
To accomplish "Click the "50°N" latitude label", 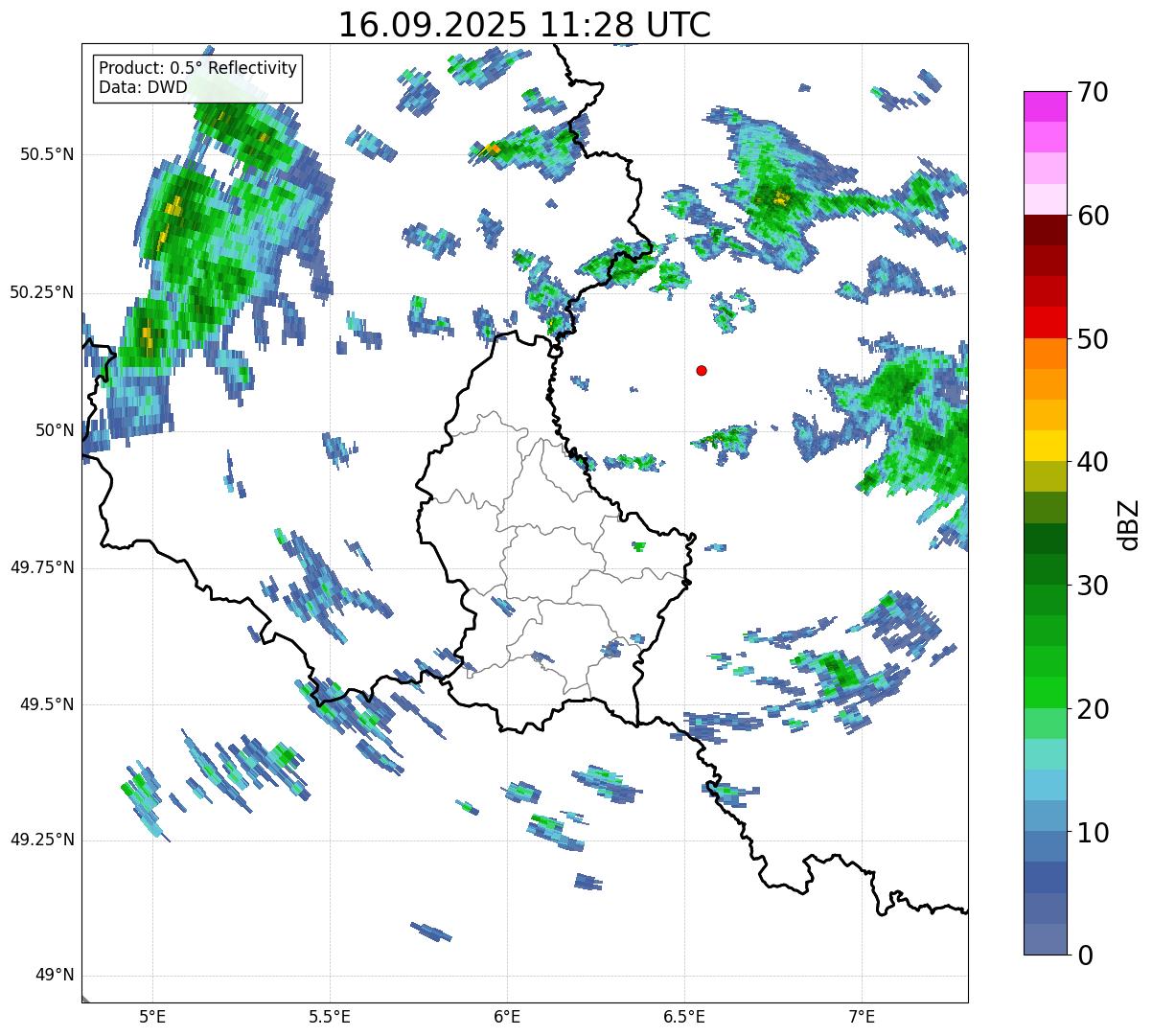I will tap(55, 429).
